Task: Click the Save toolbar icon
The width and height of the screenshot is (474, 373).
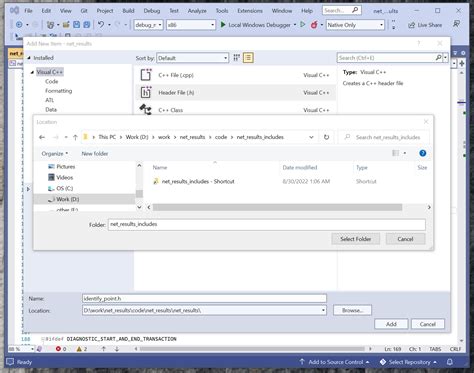Action: pos(76,25)
